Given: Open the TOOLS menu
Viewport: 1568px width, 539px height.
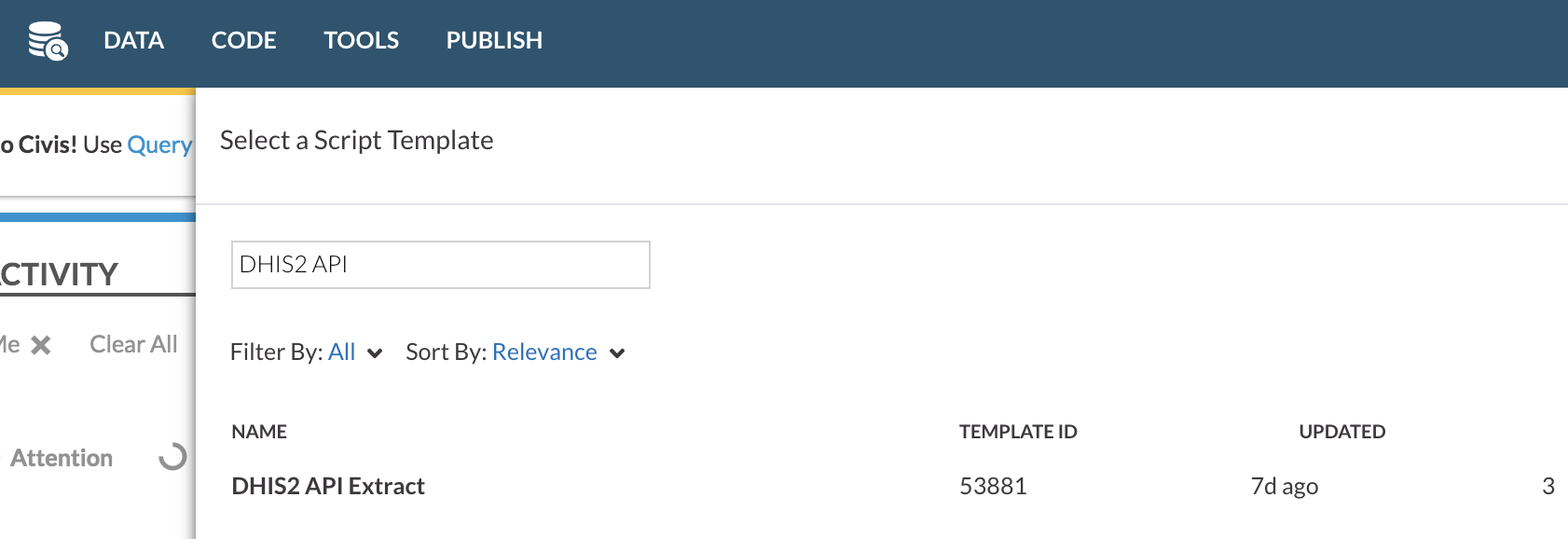Looking at the screenshot, I should [x=361, y=40].
